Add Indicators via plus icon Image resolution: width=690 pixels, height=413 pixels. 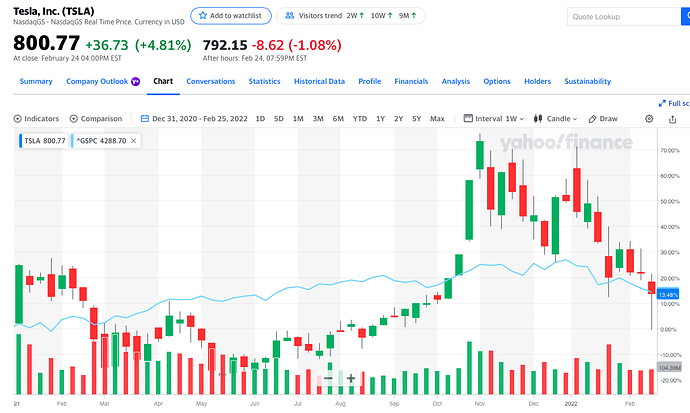(18, 119)
